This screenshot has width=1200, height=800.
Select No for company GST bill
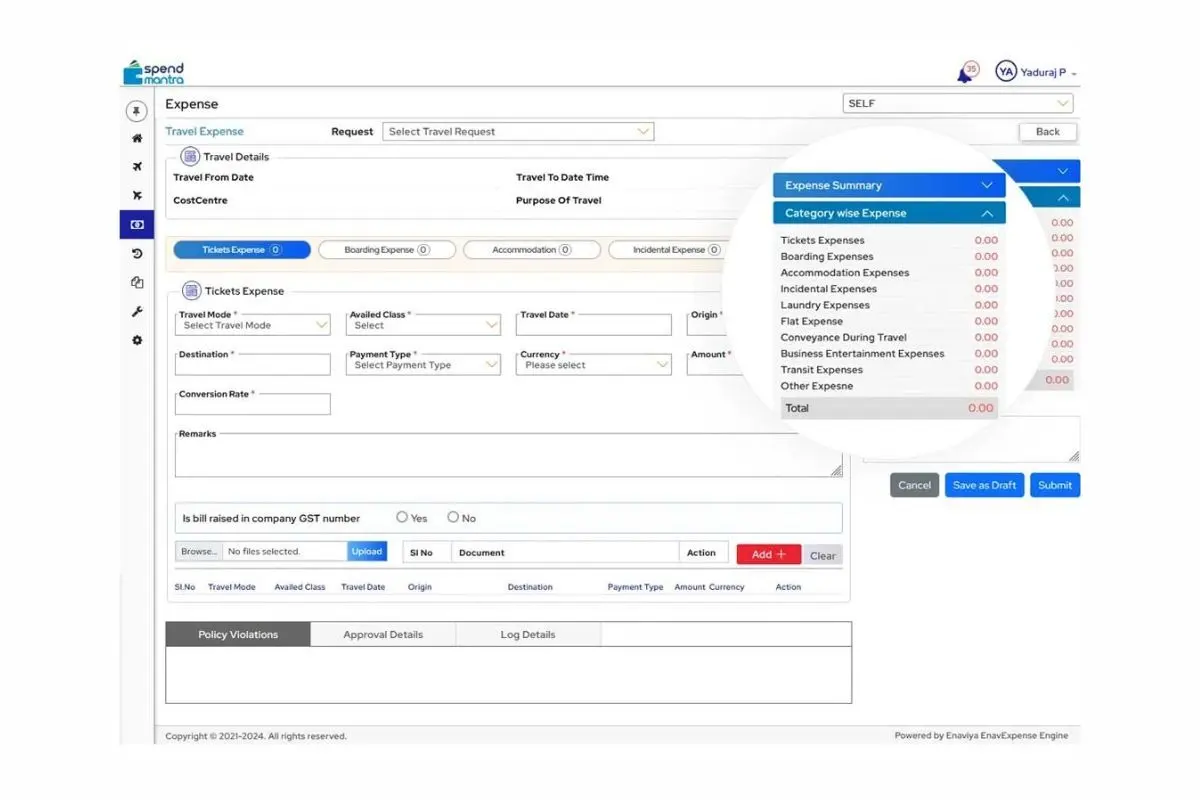(x=453, y=517)
